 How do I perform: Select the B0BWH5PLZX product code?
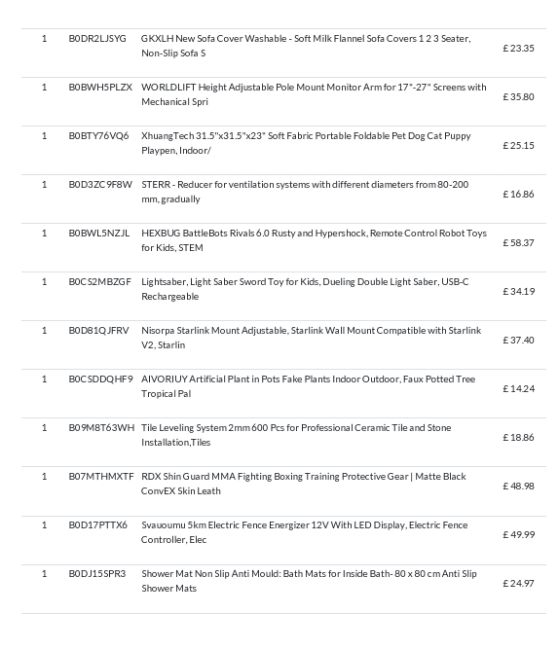(100, 87)
